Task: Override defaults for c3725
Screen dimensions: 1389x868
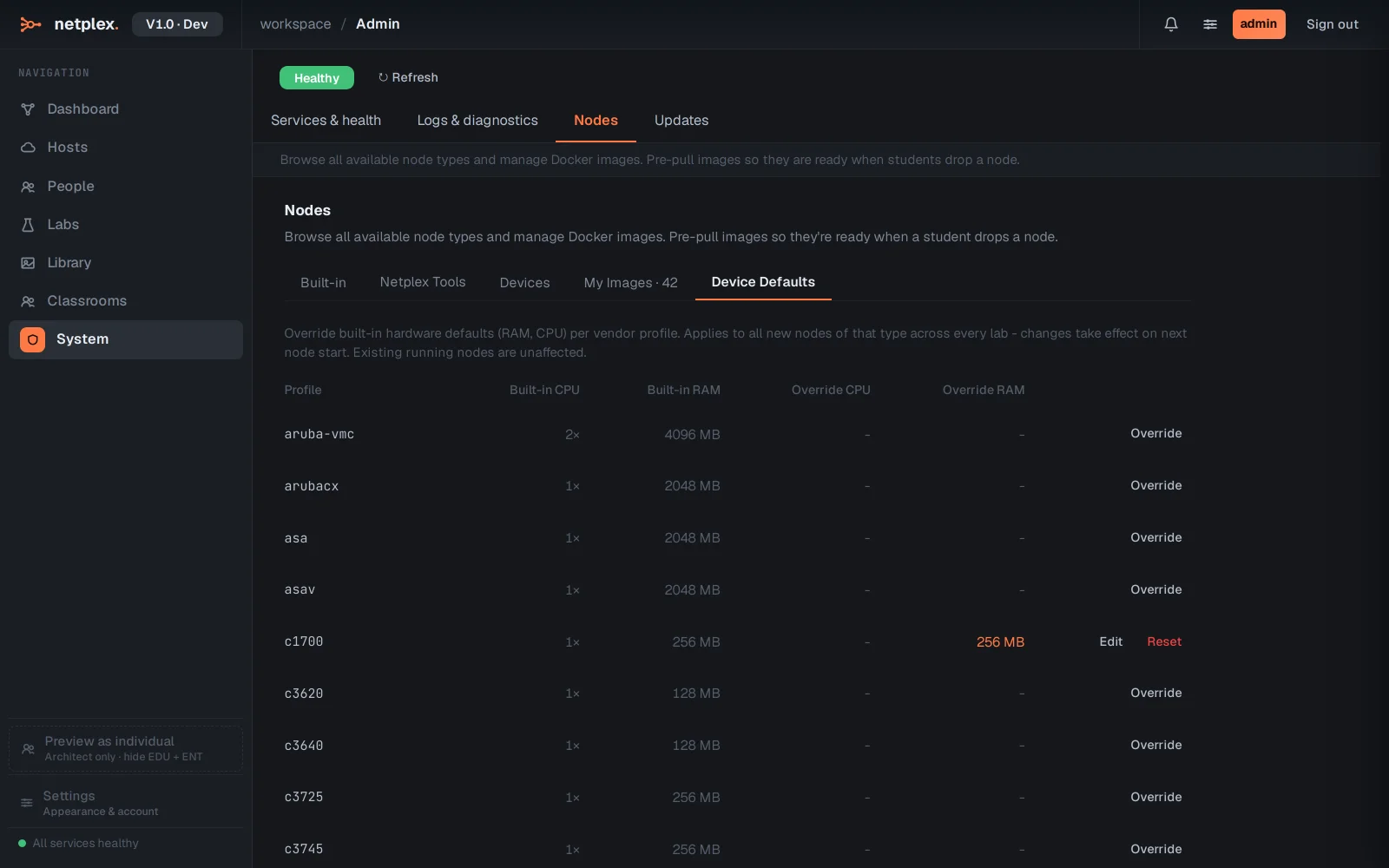Action: pyautogui.click(x=1156, y=797)
